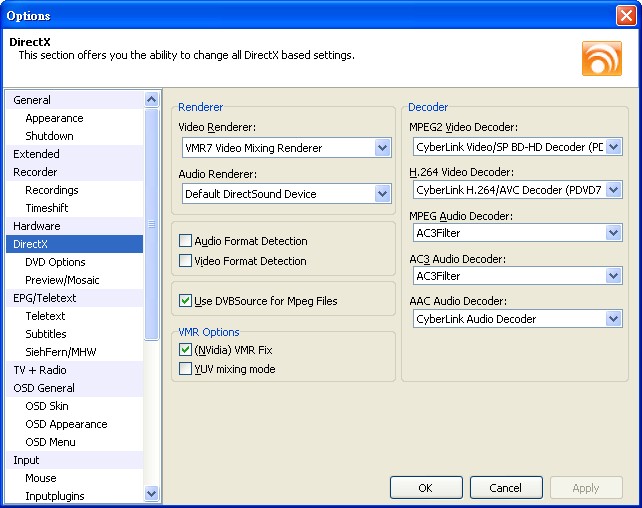Select DVD Options in the sidebar
The height and width of the screenshot is (508, 642).
(x=55, y=262)
